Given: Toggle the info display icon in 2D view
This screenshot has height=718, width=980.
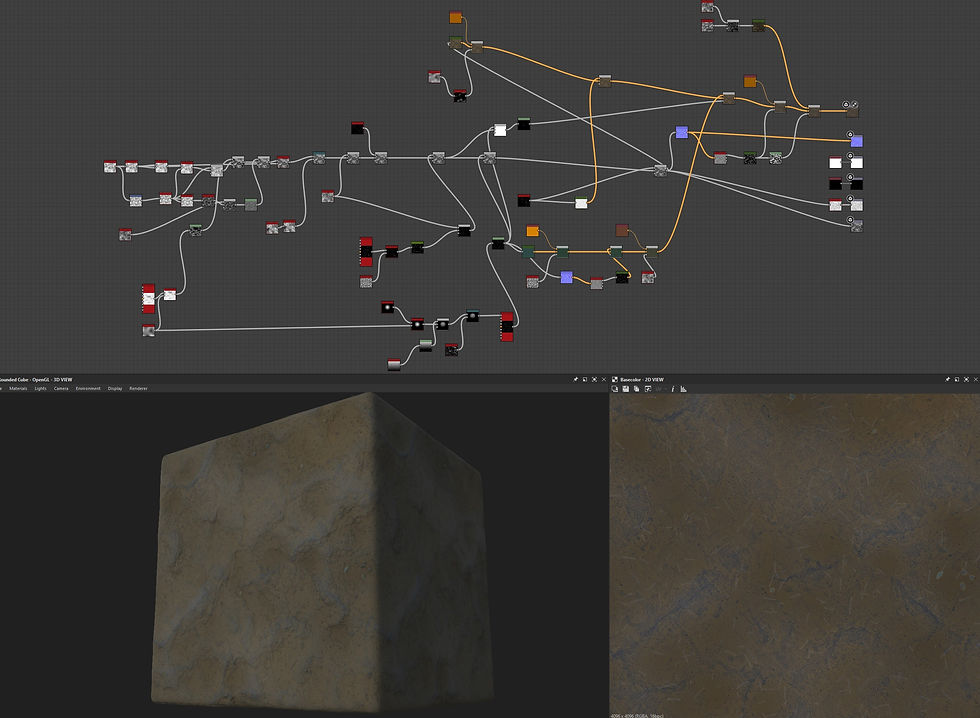Looking at the screenshot, I should [673, 389].
